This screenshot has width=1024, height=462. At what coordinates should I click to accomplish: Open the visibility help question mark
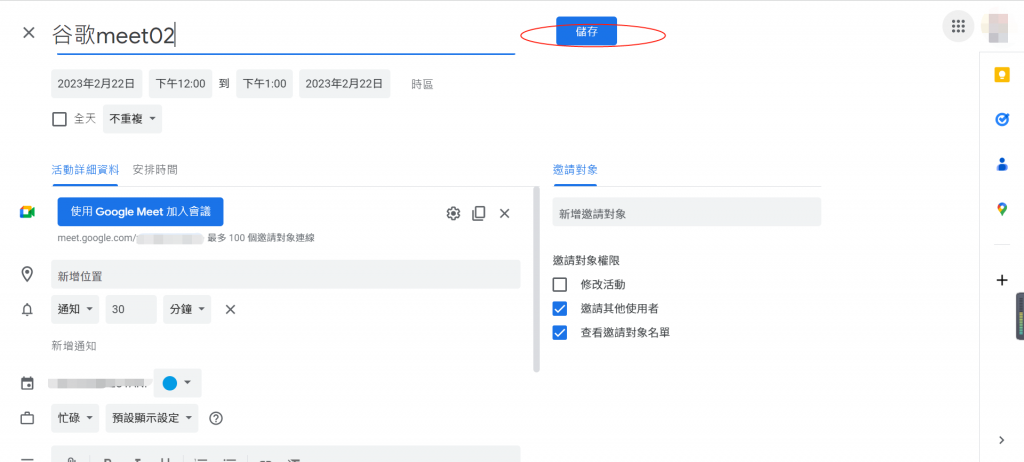(x=216, y=418)
